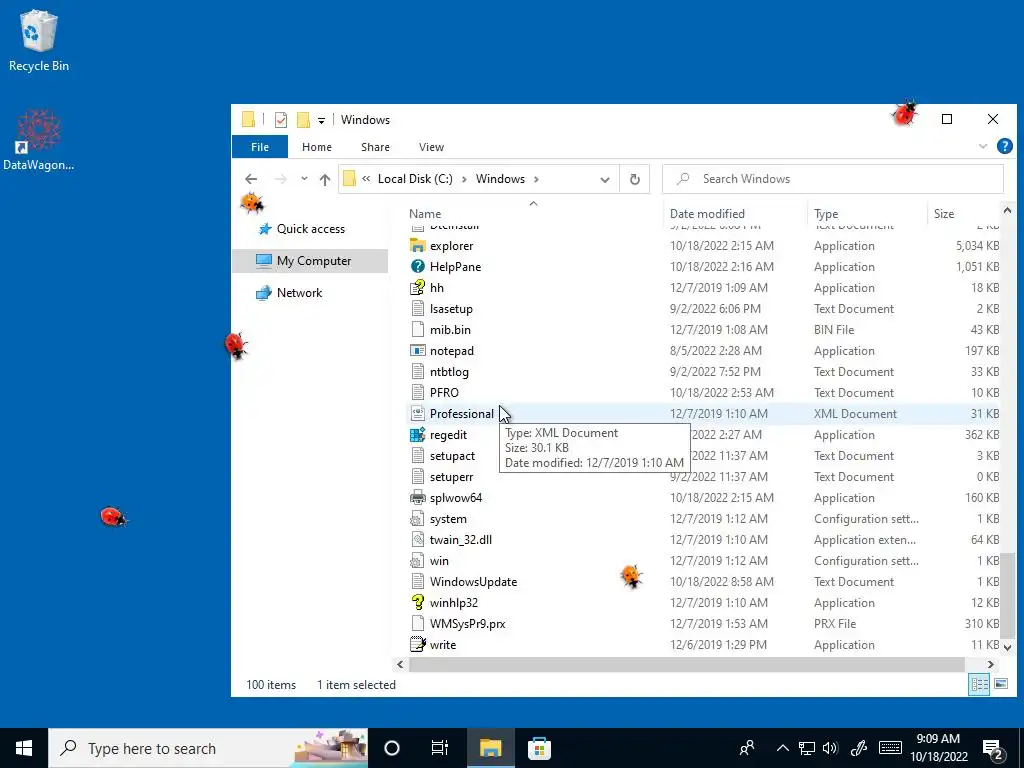Select the setupact file name
The image size is (1024, 768).
coord(452,456)
